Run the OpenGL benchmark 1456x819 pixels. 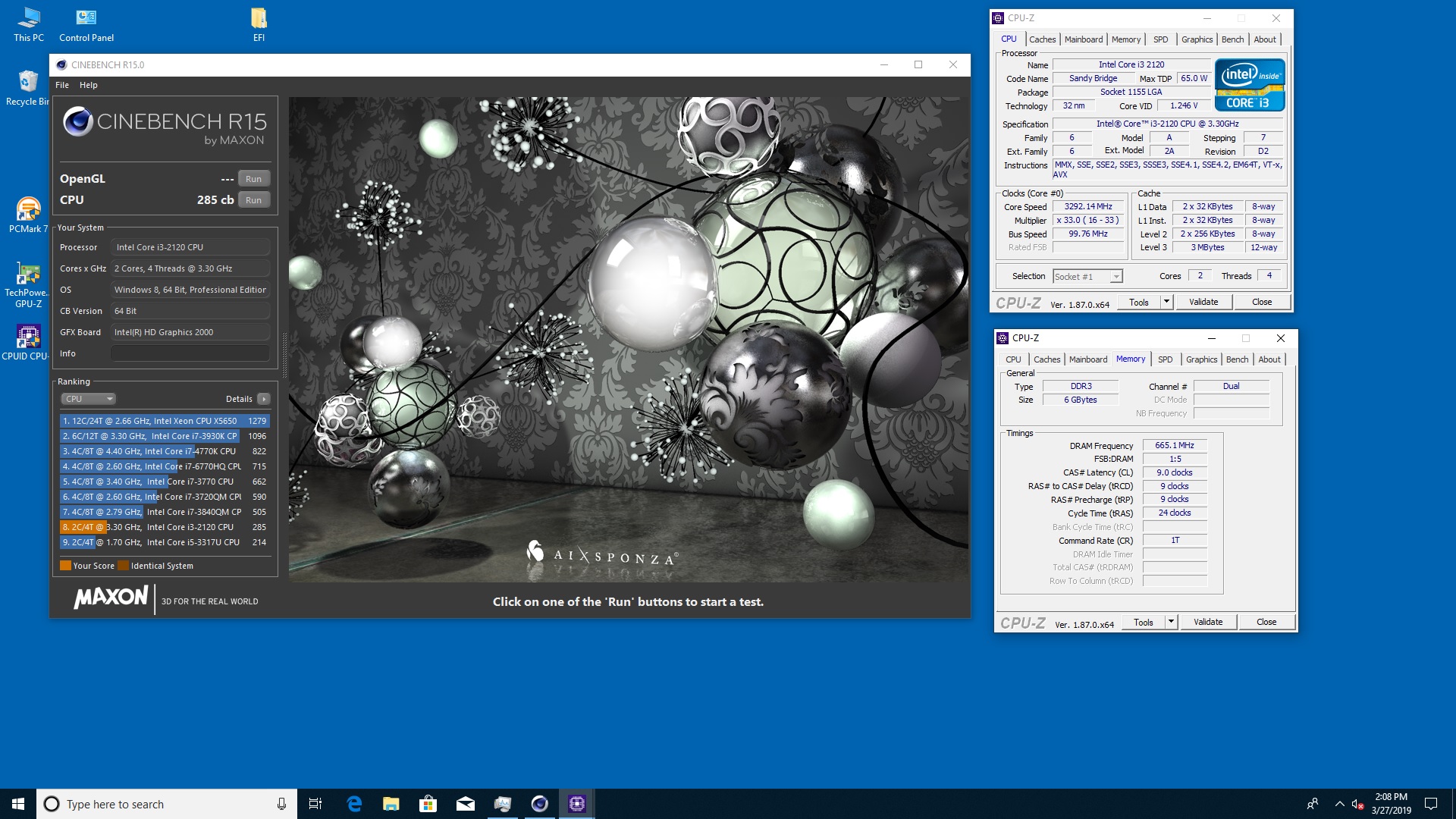click(253, 179)
